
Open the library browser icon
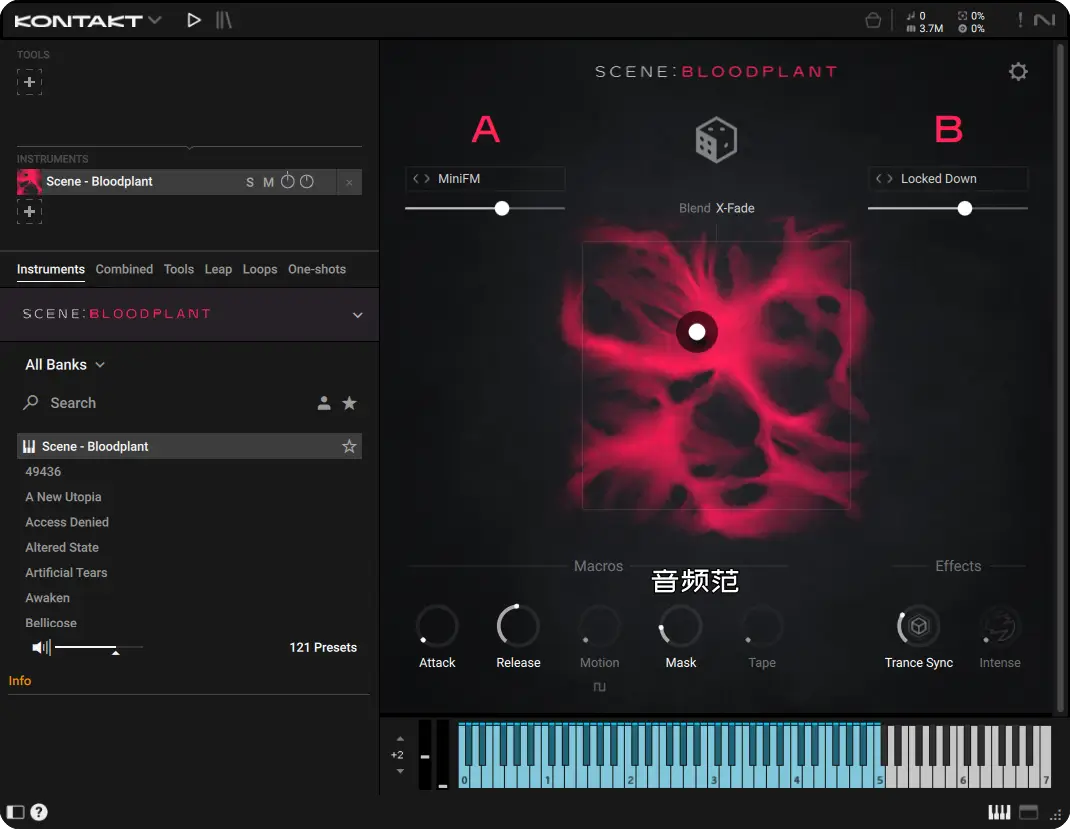pyautogui.click(x=224, y=20)
